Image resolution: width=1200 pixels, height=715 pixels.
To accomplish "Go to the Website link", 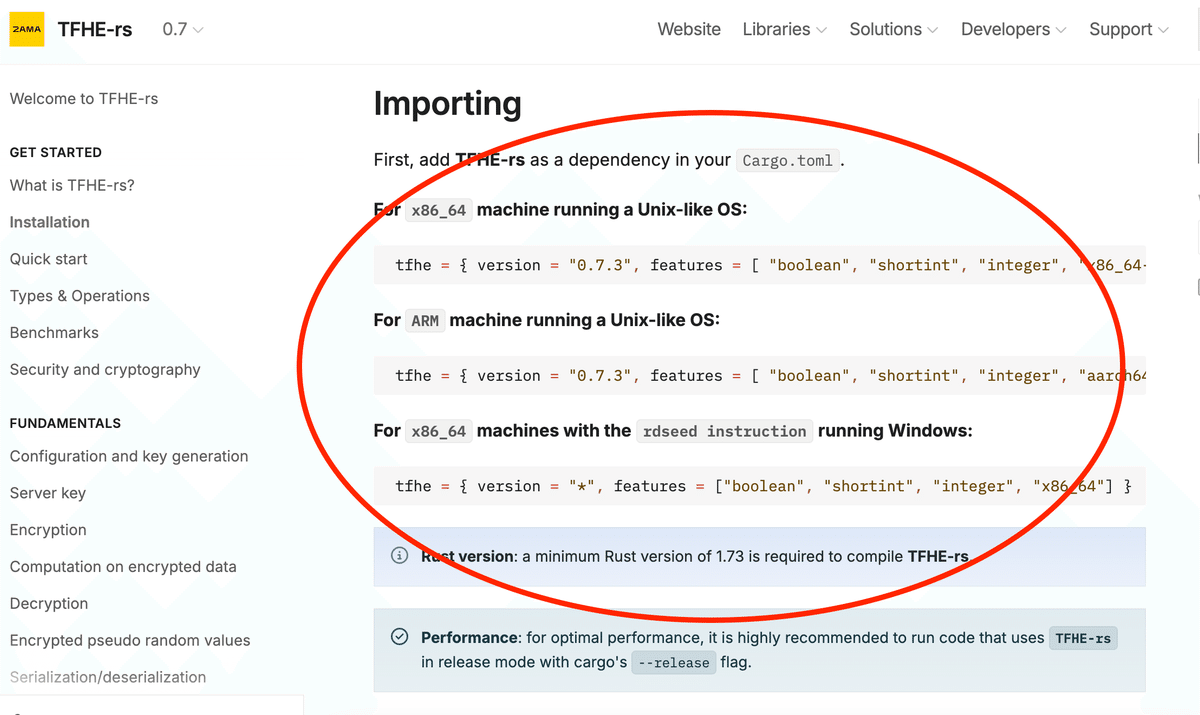I will click(x=689, y=30).
